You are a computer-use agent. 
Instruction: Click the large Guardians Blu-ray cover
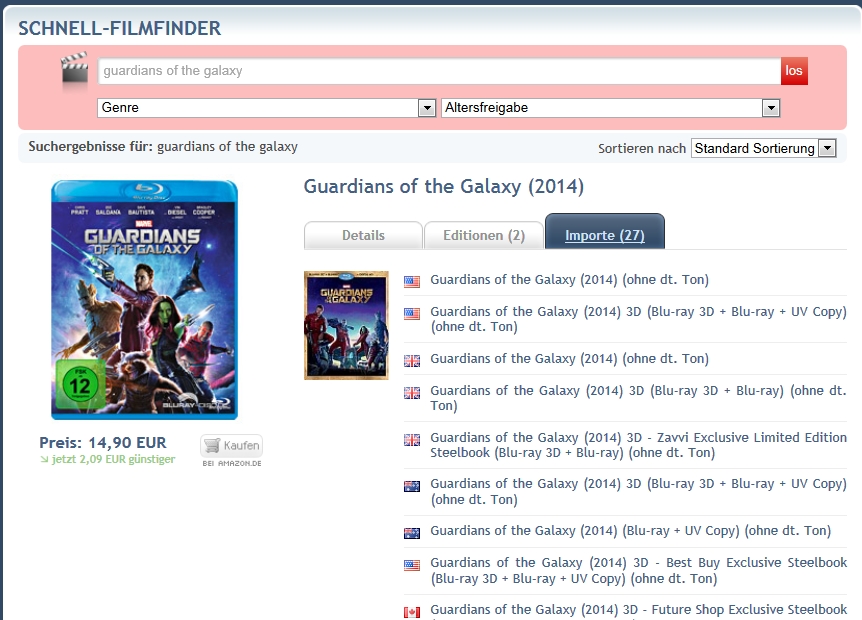145,300
